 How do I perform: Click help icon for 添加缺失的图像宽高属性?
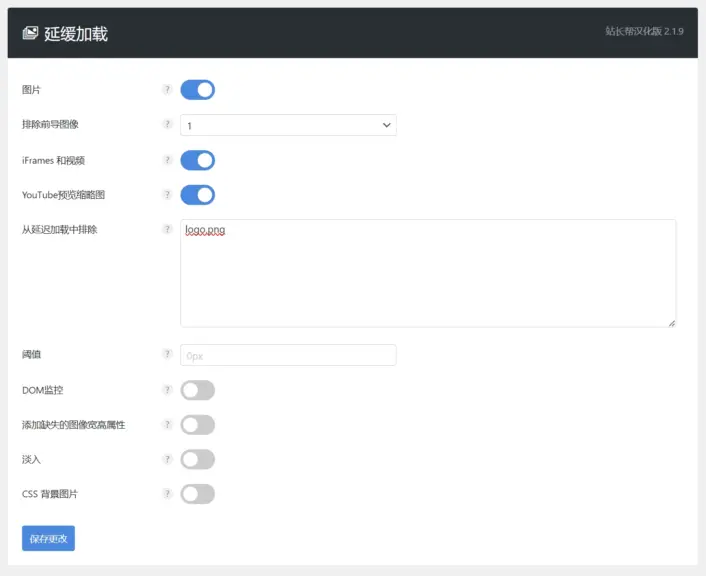[167, 425]
